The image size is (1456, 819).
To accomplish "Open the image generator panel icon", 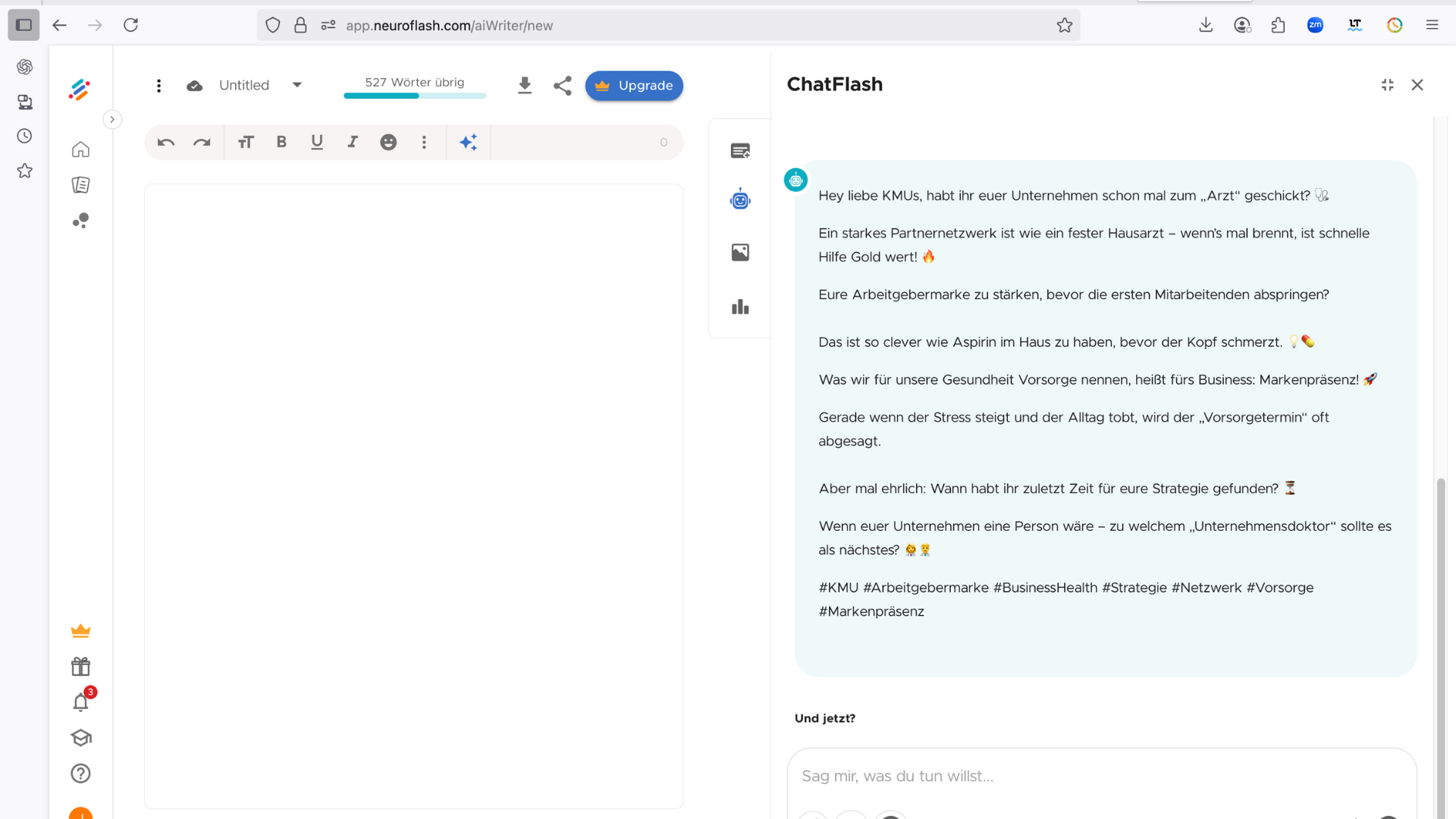I will click(740, 253).
